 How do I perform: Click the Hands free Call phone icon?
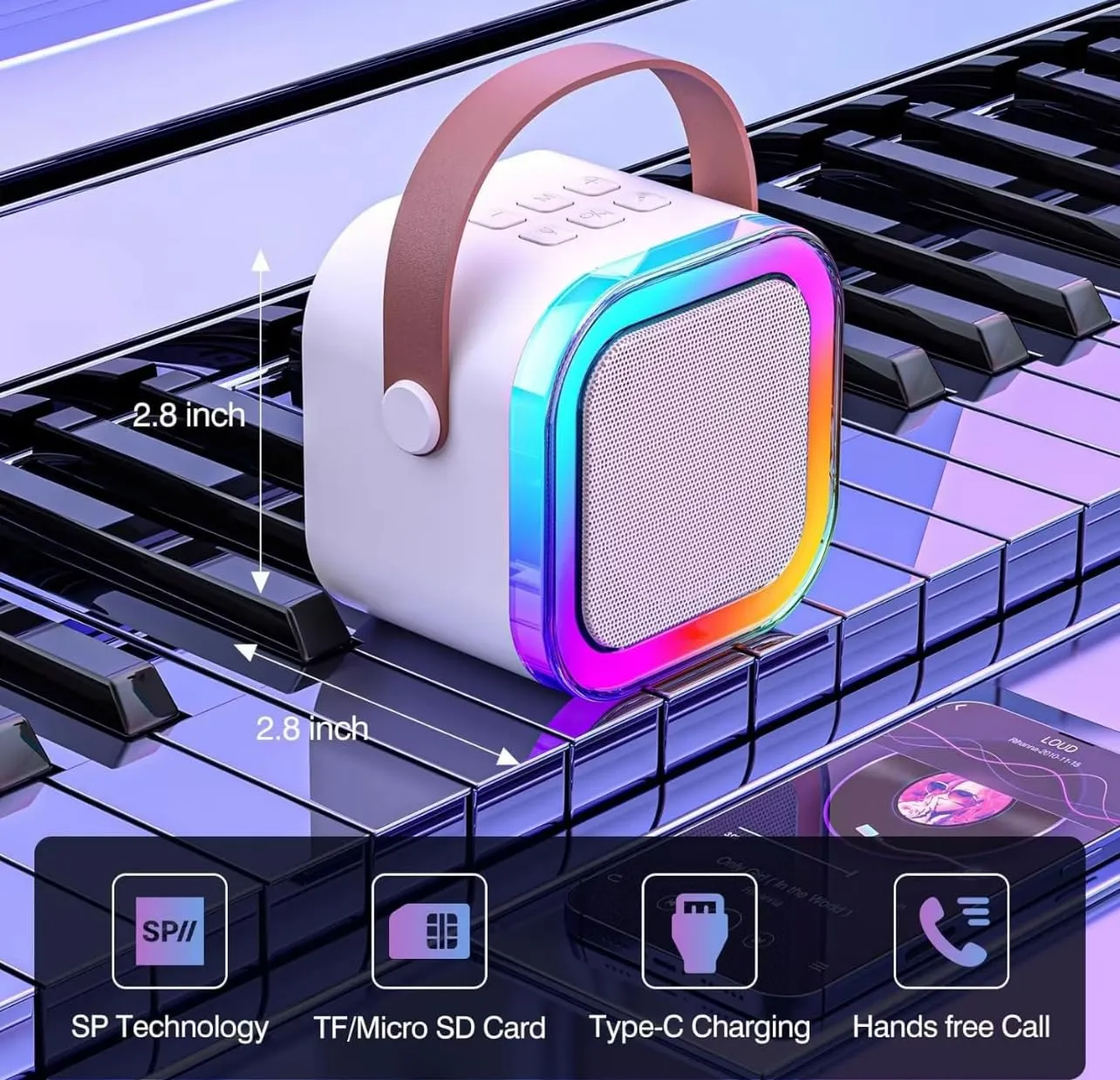951,930
